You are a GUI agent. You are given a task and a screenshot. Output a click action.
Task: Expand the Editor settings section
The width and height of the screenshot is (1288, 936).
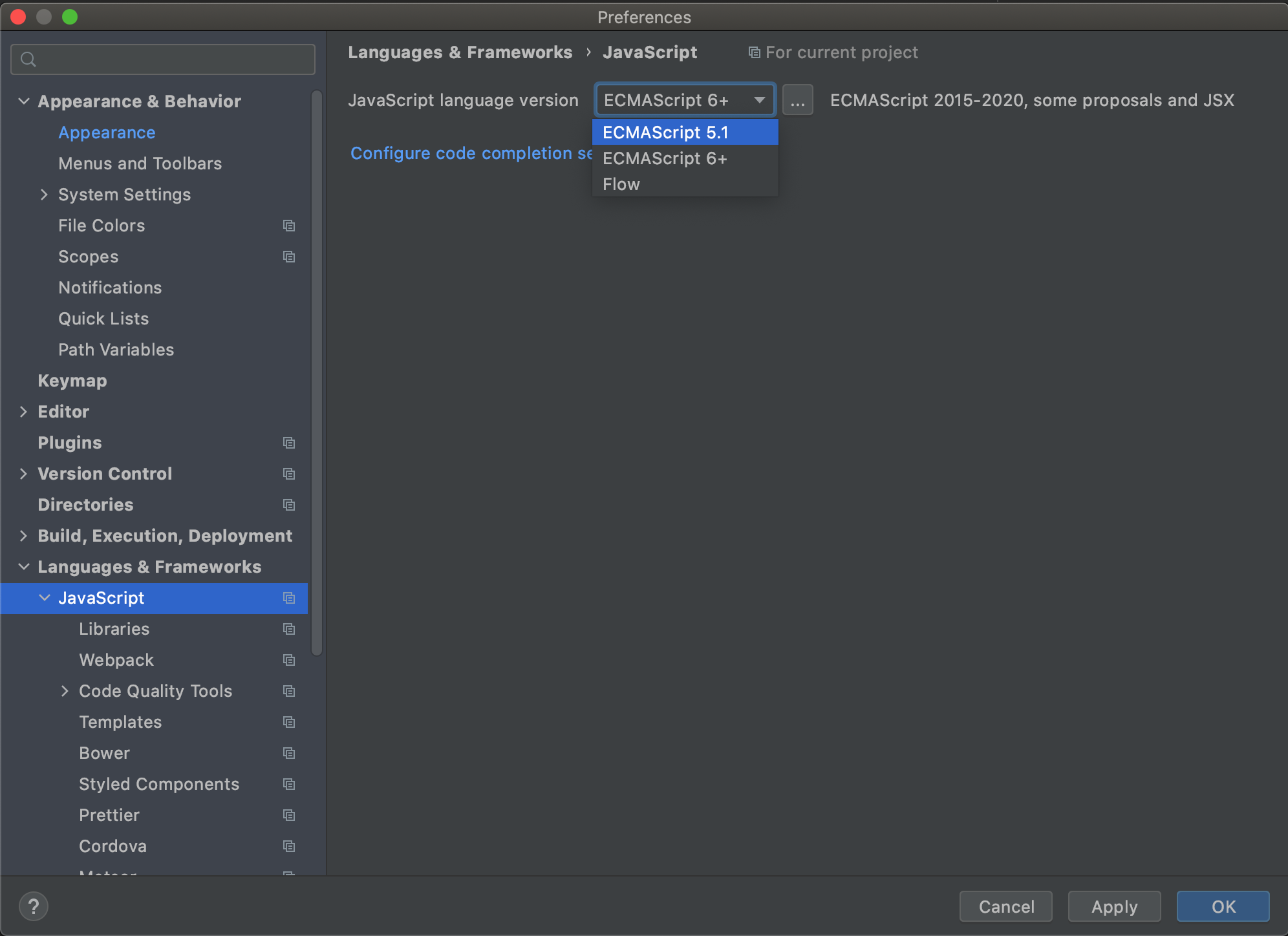[24, 412]
